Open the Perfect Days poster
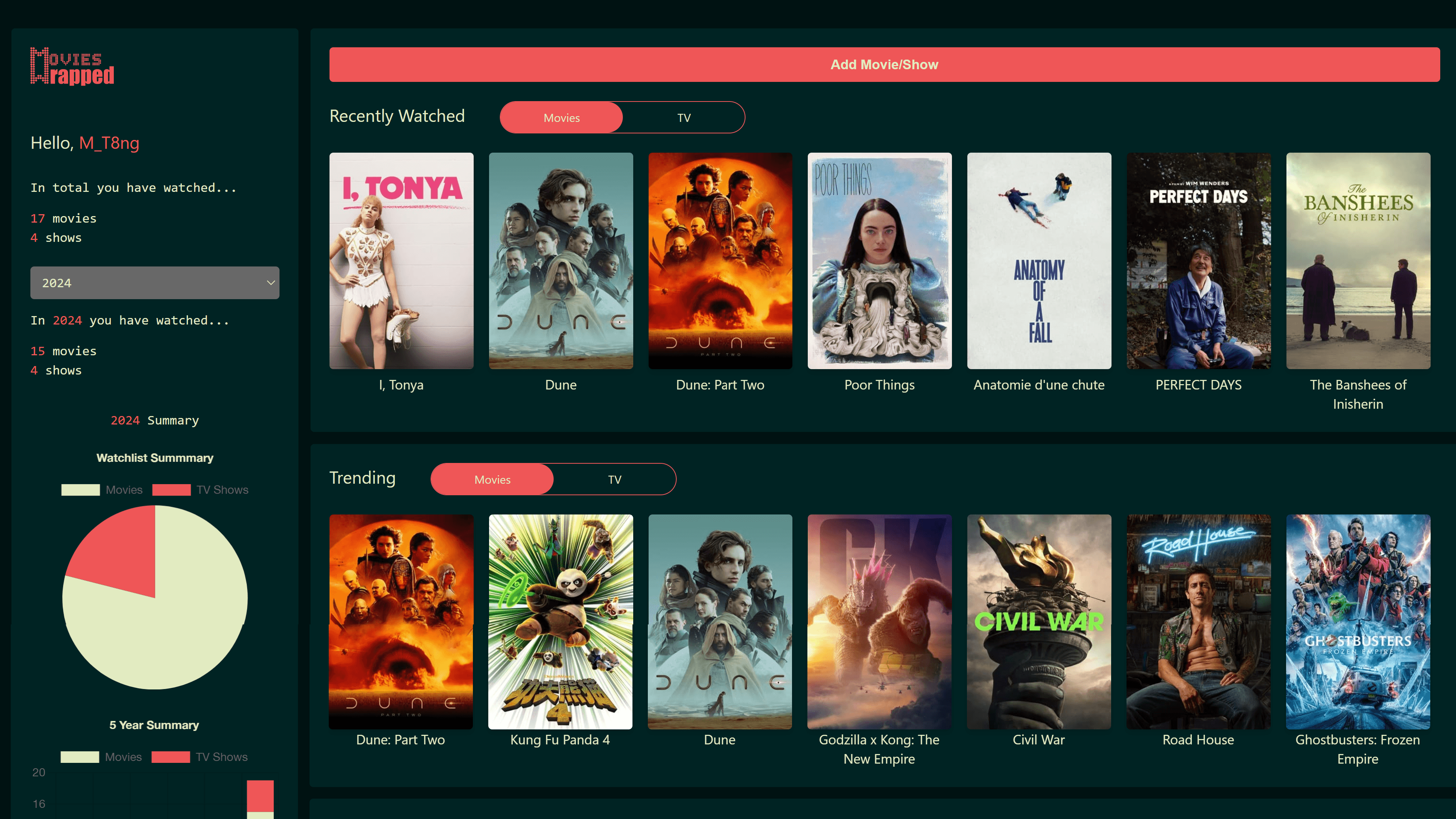1456x819 pixels. click(1198, 261)
